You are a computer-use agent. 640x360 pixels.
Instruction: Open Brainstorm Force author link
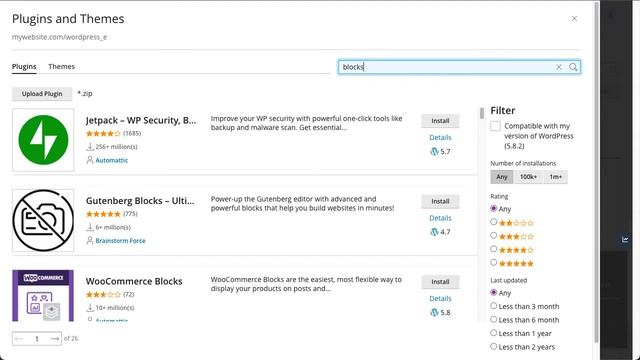(120, 241)
